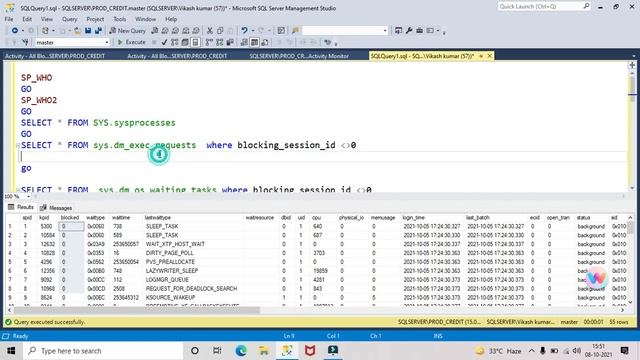This screenshot has width=640, height=360.
Task: Select Results to Text mode
Action: click(x=244, y=42)
